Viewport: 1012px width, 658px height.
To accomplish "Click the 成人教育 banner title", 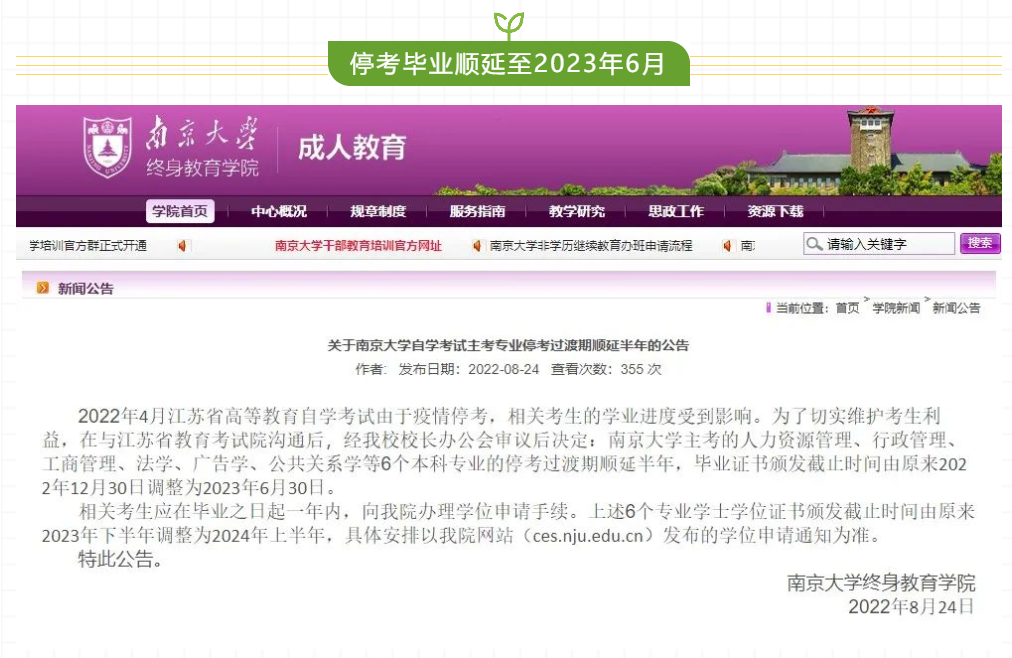I will (x=352, y=148).
